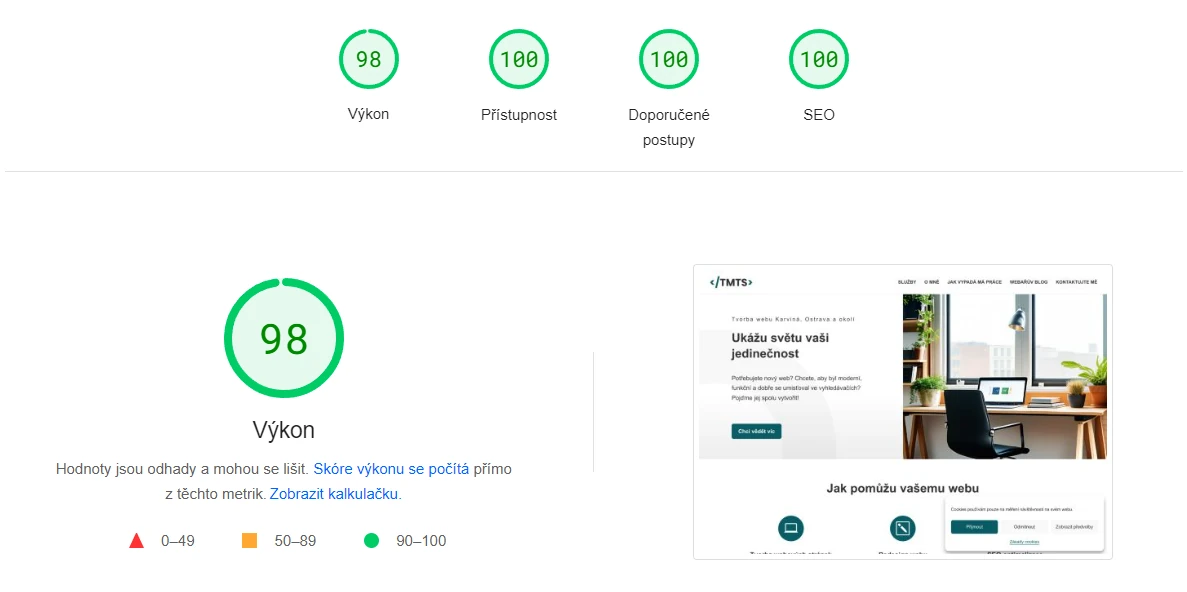Viewport: 1187px width, 592px height.
Task: Accept cookies with the Přijmout button
Action: 974,527
